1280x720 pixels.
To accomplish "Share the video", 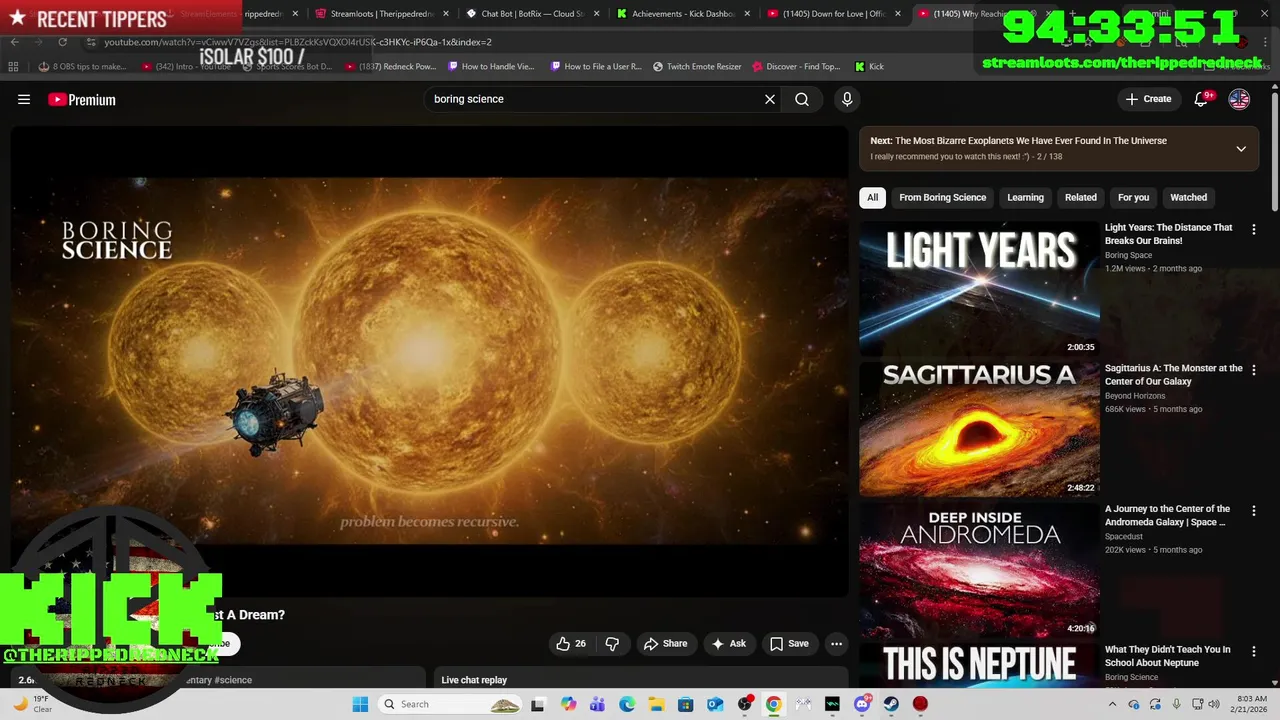I will (665, 644).
